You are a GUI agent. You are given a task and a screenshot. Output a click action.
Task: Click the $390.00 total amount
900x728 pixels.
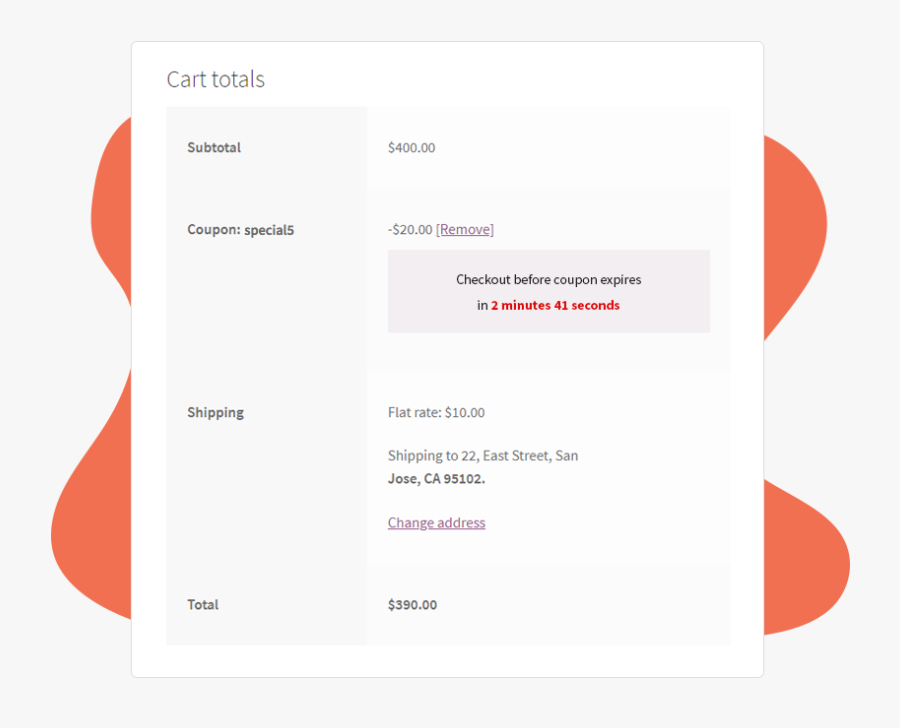point(412,604)
